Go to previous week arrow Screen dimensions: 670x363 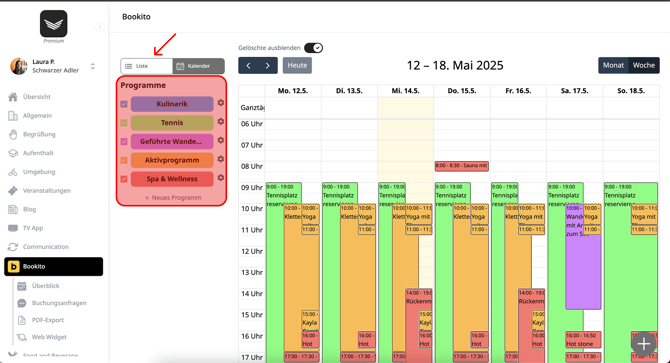tap(248, 66)
